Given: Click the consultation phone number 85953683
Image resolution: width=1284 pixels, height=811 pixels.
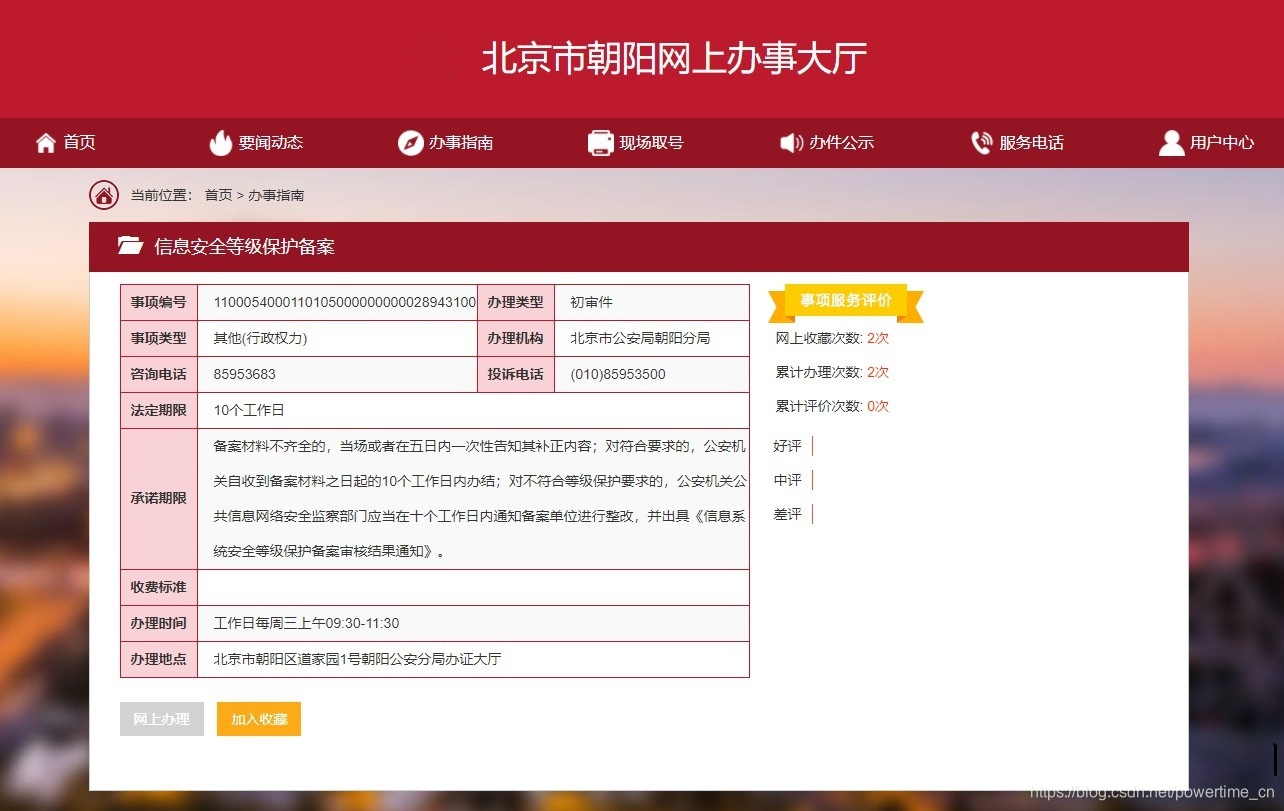Looking at the screenshot, I should tap(244, 375).
